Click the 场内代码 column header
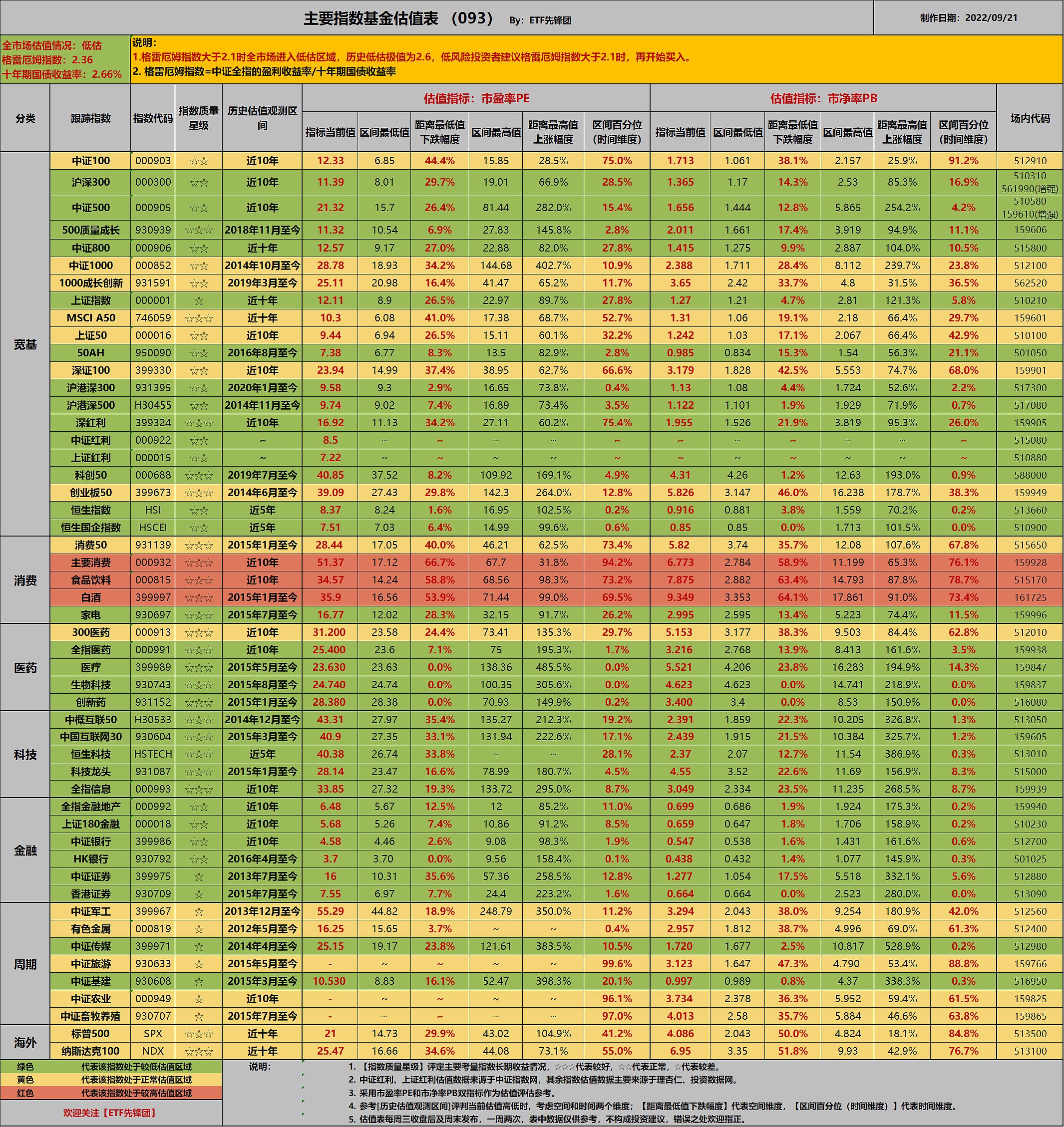 pyautogui.click(x=1030, y=118)
